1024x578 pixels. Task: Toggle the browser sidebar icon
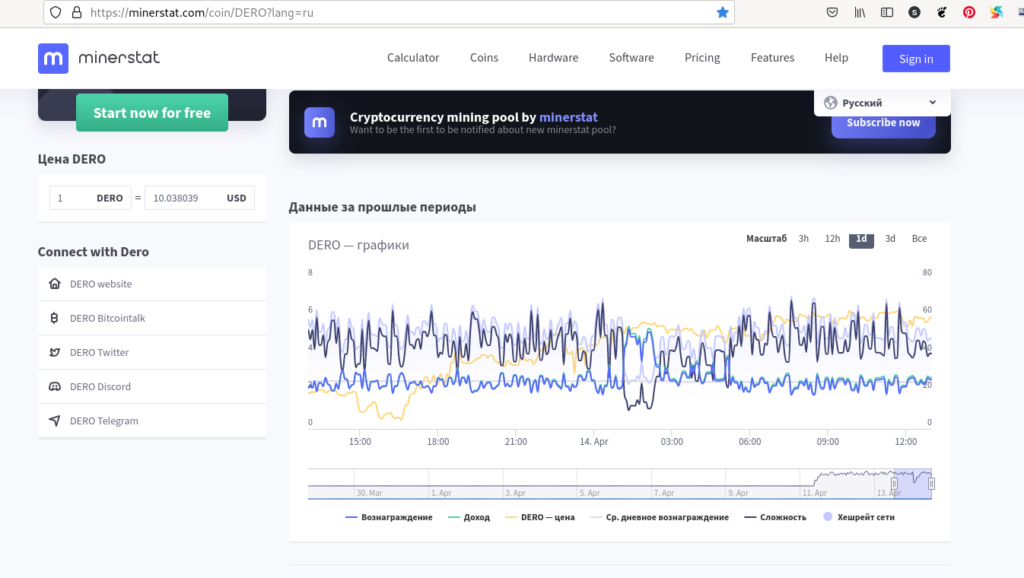pyautogui.click(x=887, y=12)
